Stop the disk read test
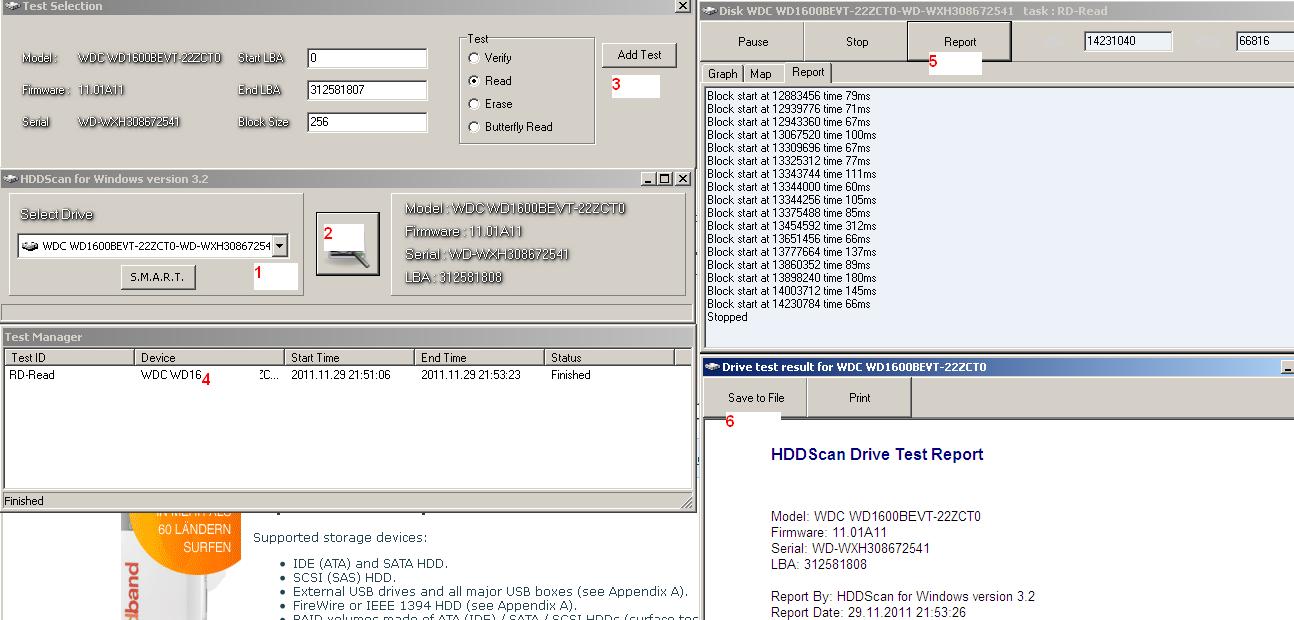The image size is (1294, 620). click(857, 42)
